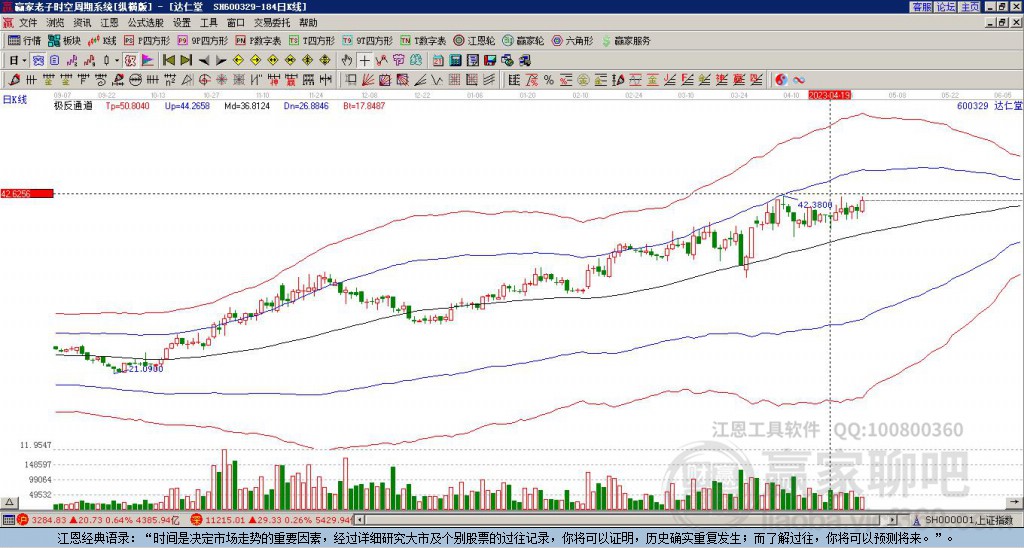Select the triangle ruler tool icon

point(187,80)
